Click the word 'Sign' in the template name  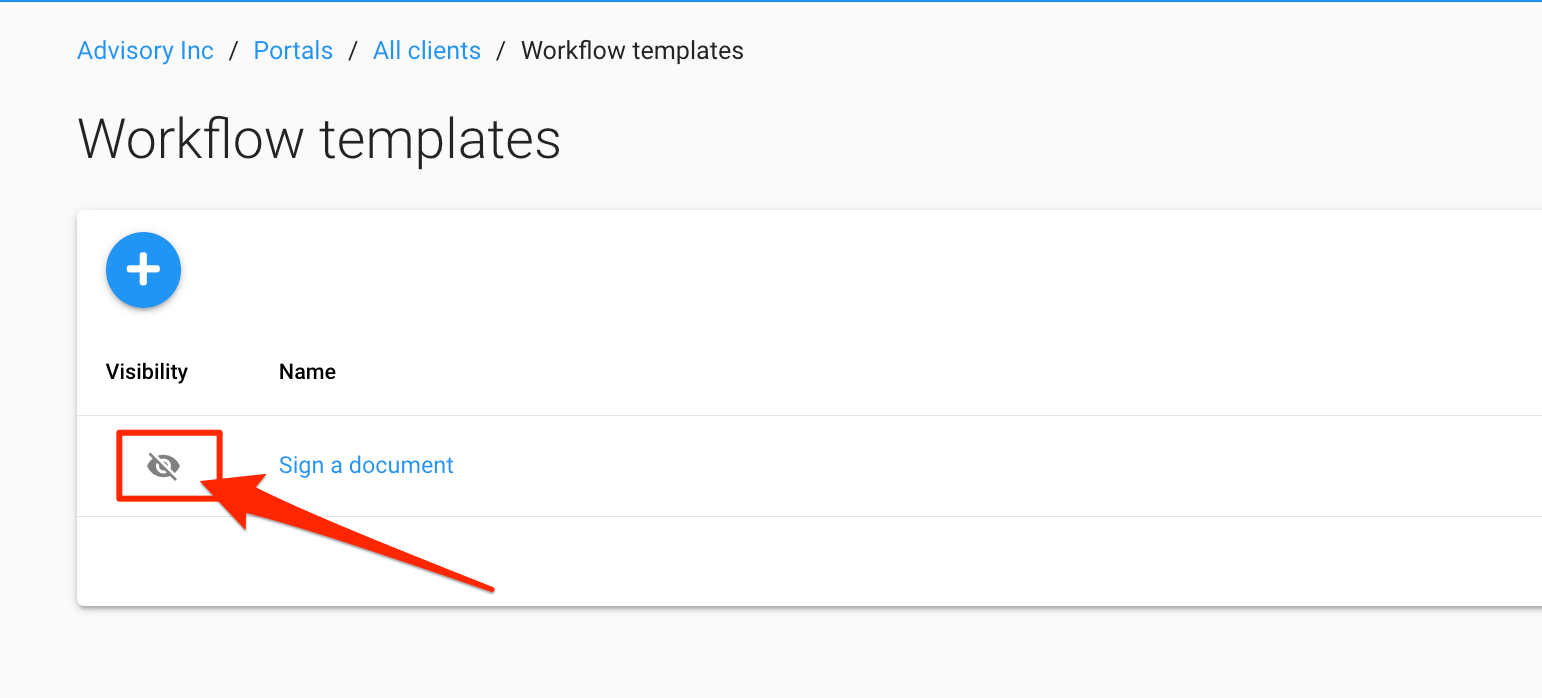click(x=301, y=465)
